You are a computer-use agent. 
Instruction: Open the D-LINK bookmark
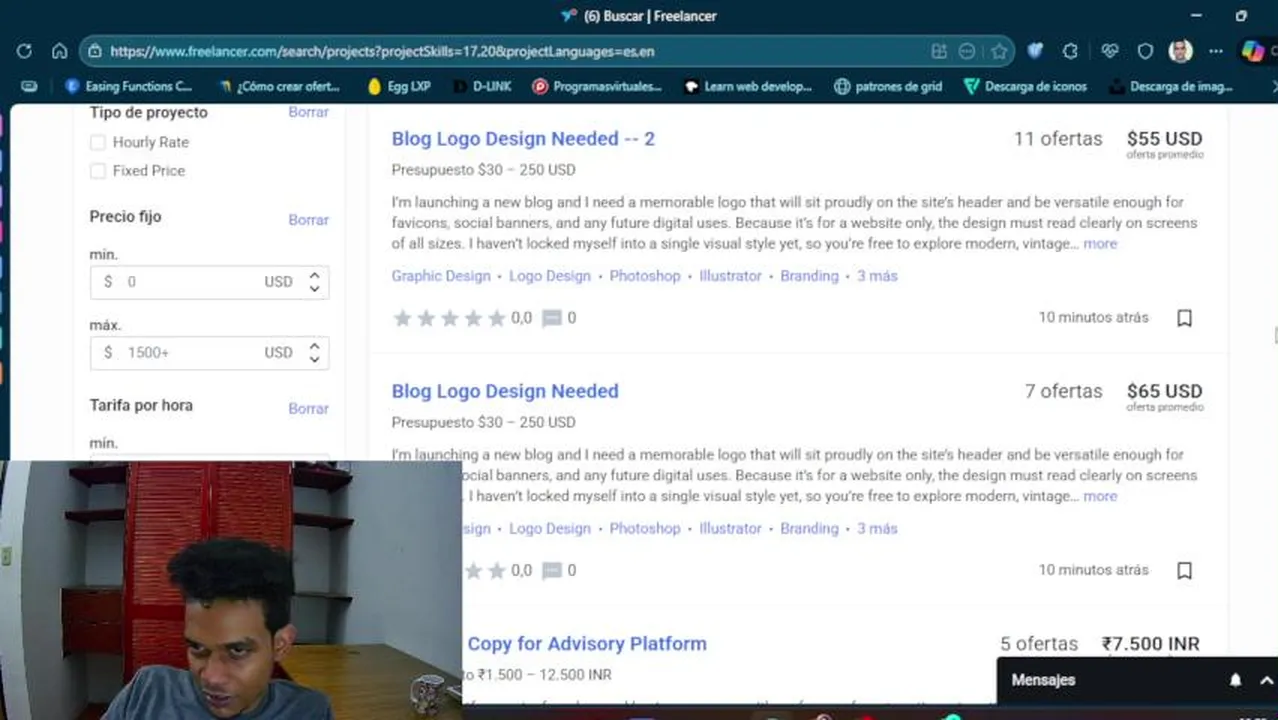(x=482, y=86)
